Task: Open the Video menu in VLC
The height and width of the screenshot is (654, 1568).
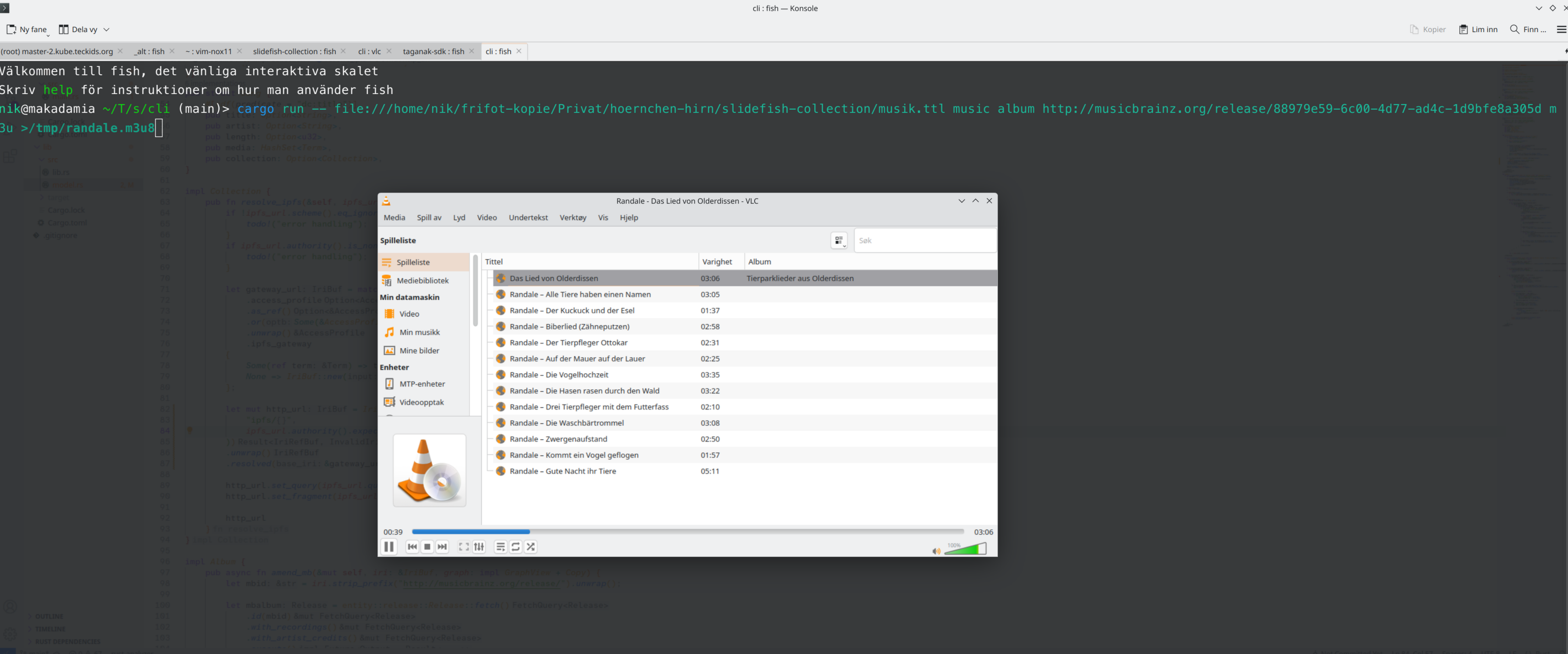Action: (x=487, y=218)
